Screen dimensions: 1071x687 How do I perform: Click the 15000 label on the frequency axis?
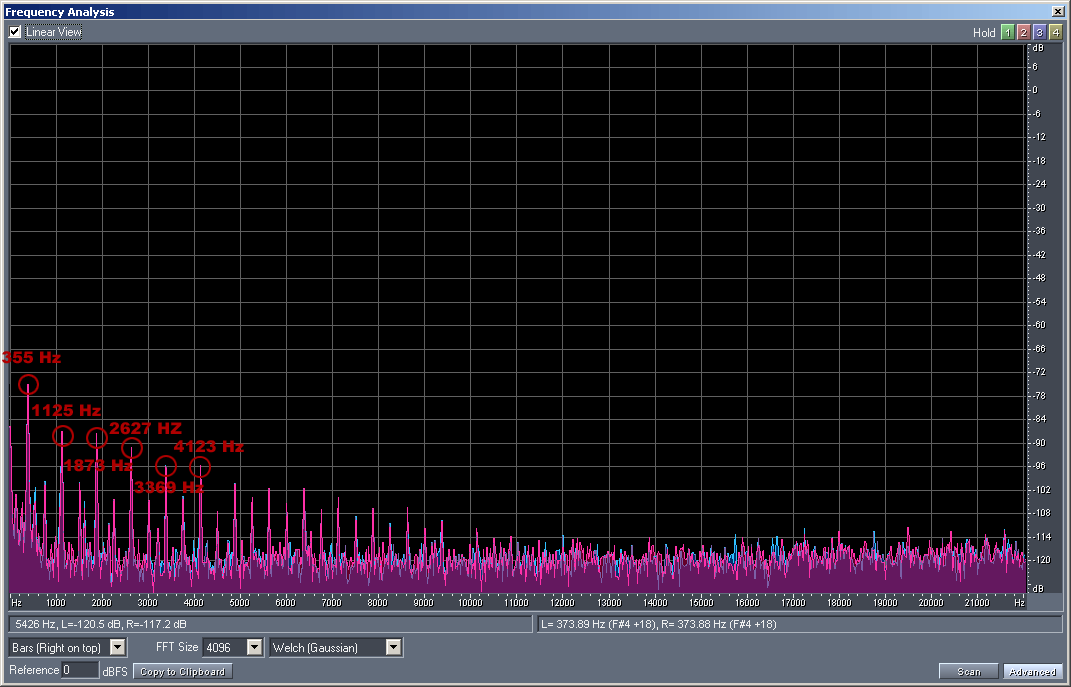click(701, 602)
